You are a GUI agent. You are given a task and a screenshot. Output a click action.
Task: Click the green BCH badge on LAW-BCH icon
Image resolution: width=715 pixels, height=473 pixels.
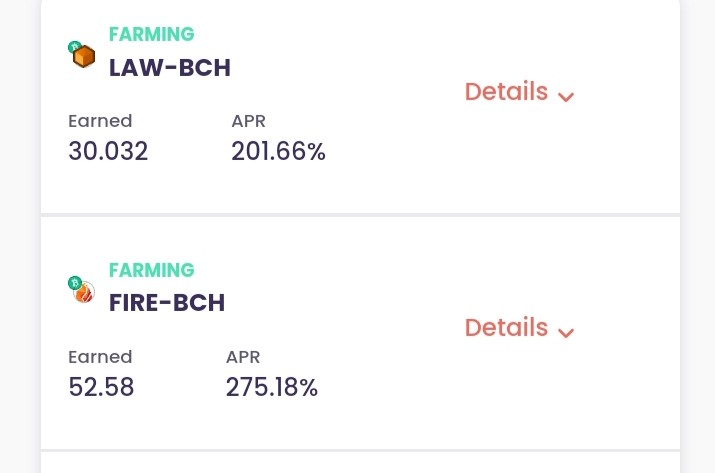click(x=74, y=47)
